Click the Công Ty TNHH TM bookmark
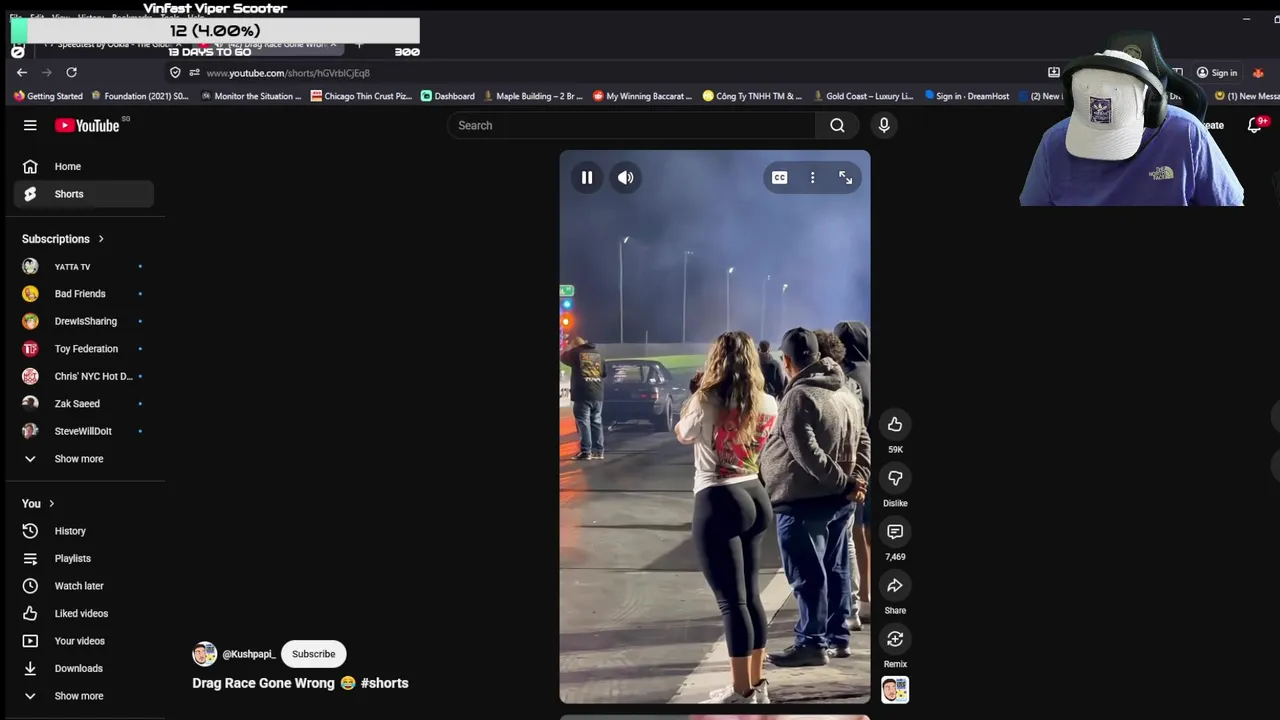The height and width of the screenshot is (720, 1280). pos(752,96)
